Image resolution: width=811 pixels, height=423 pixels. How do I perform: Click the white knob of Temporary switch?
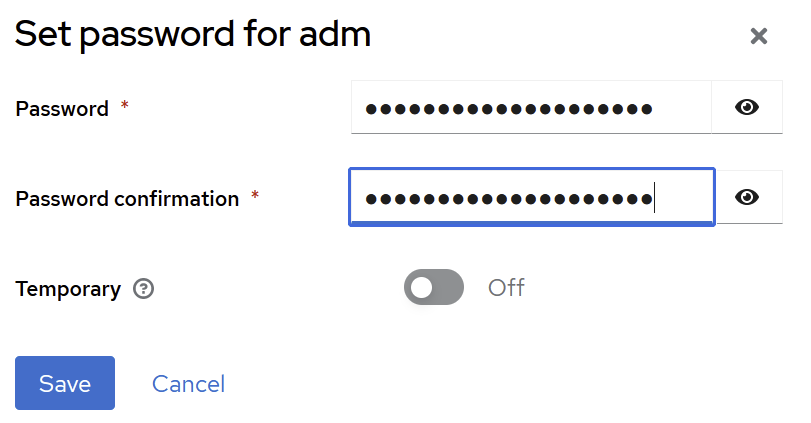(421, 288)
